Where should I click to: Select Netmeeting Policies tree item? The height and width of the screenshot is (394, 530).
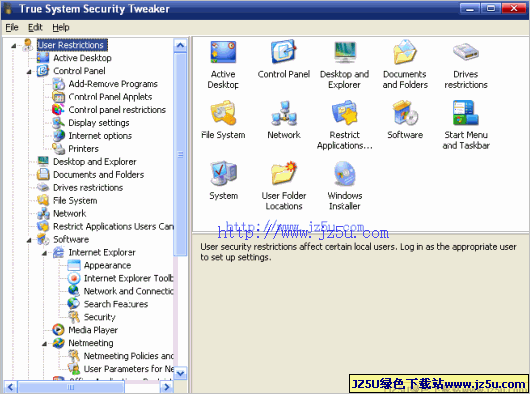tap(128, 356)
